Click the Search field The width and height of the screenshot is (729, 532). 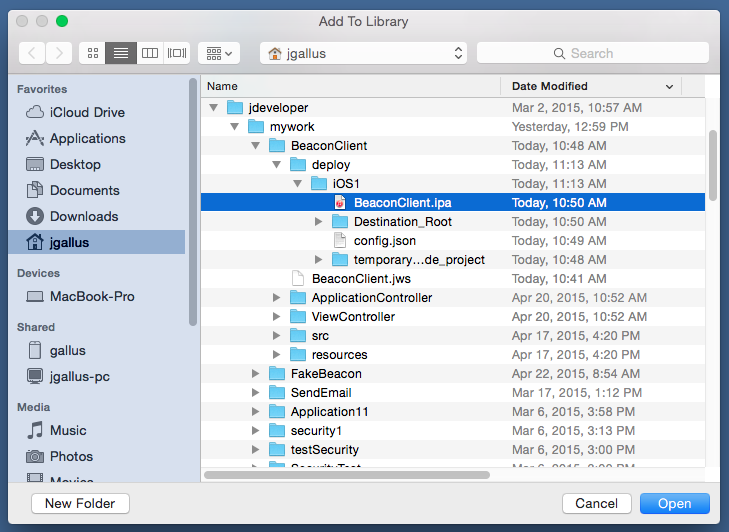[x=593, y=53]
